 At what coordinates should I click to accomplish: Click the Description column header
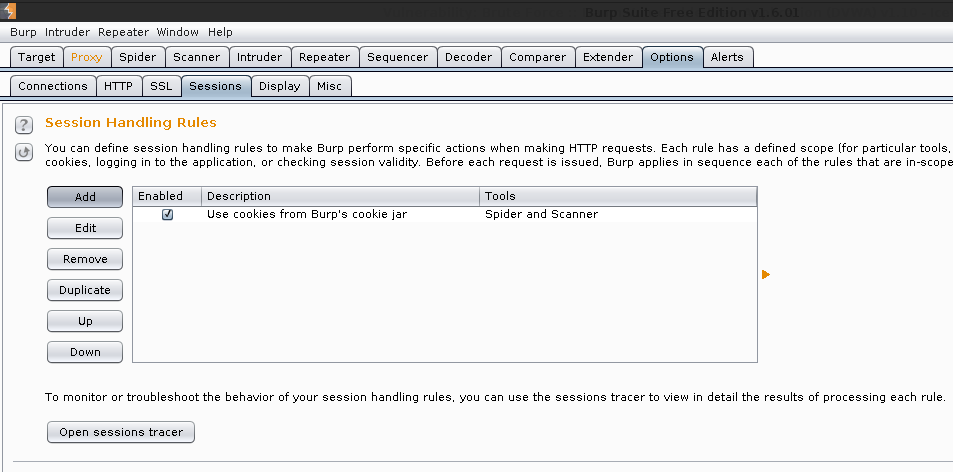[x=341, y=196]
